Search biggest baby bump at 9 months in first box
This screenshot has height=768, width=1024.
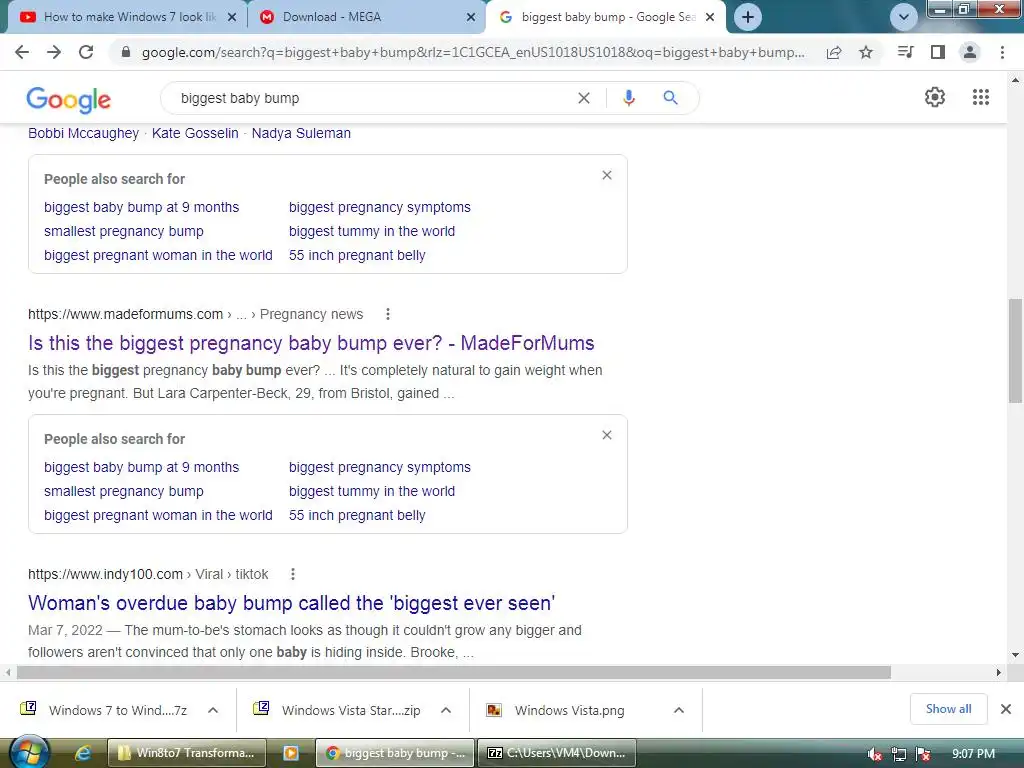(142, 207)
